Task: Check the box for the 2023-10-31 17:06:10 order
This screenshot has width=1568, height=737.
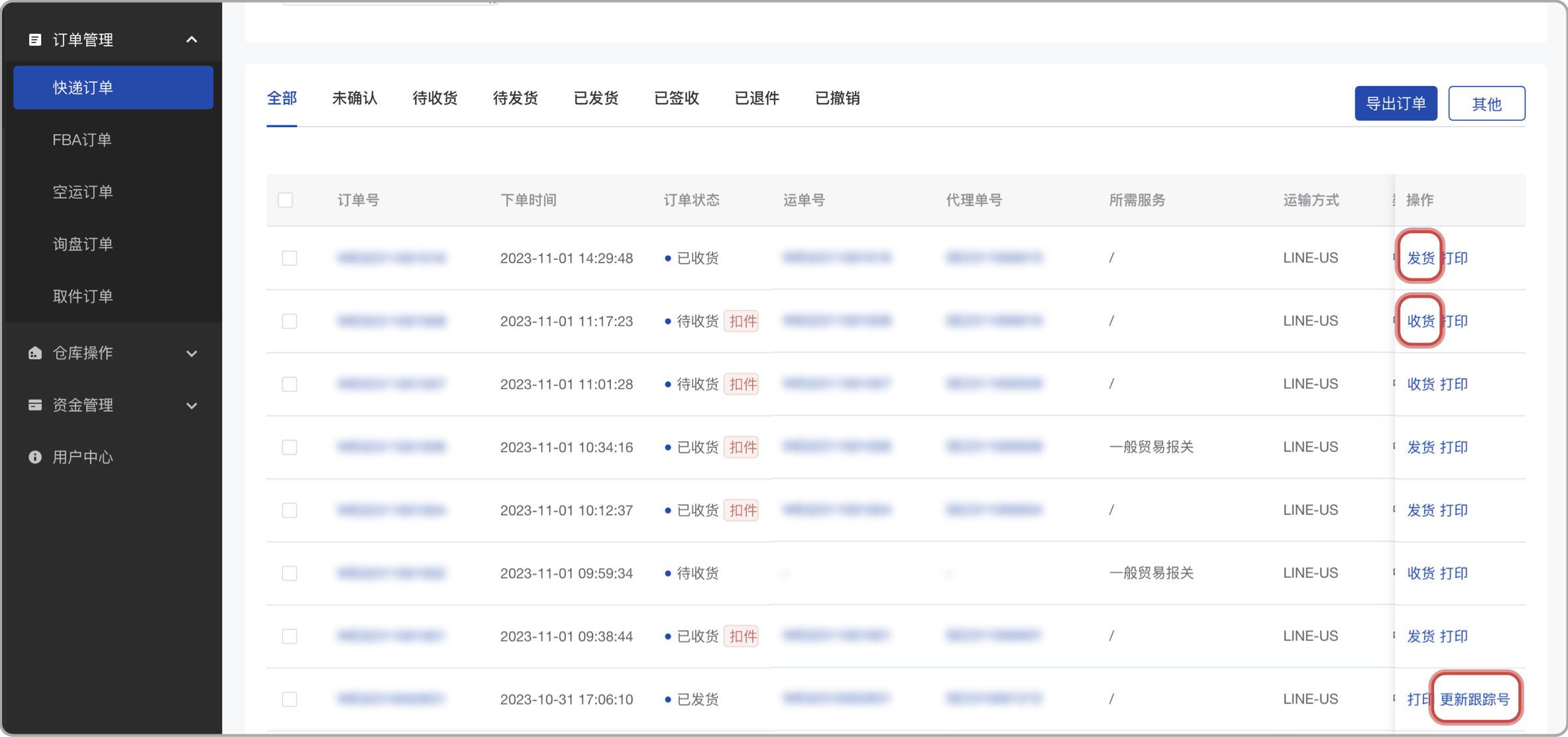Action: pos(290,699)
